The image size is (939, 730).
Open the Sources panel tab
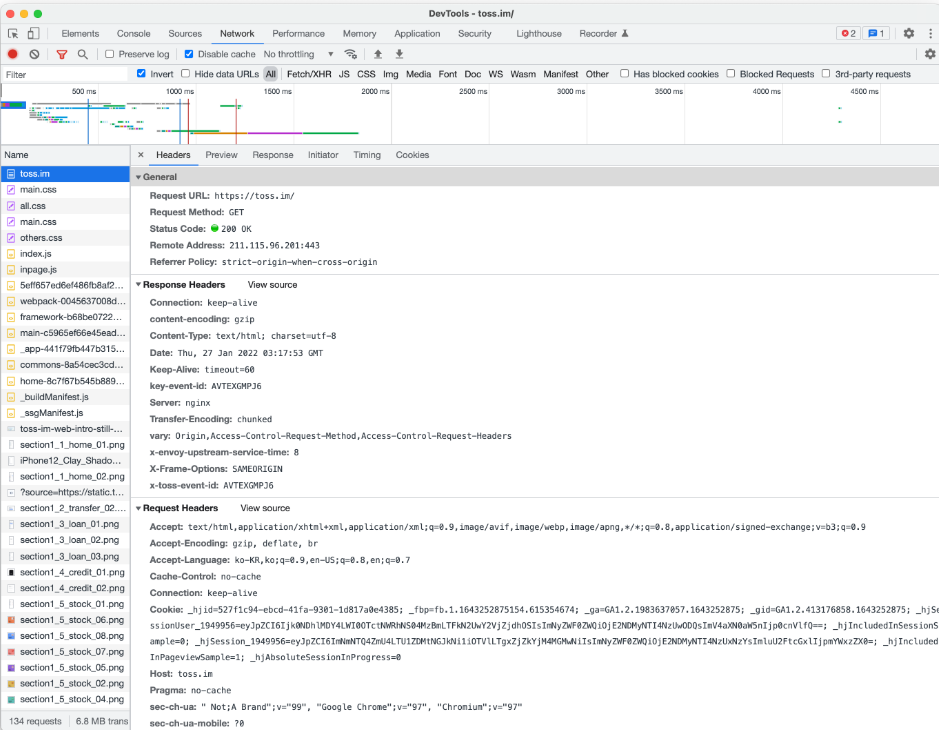pos(185,34)
